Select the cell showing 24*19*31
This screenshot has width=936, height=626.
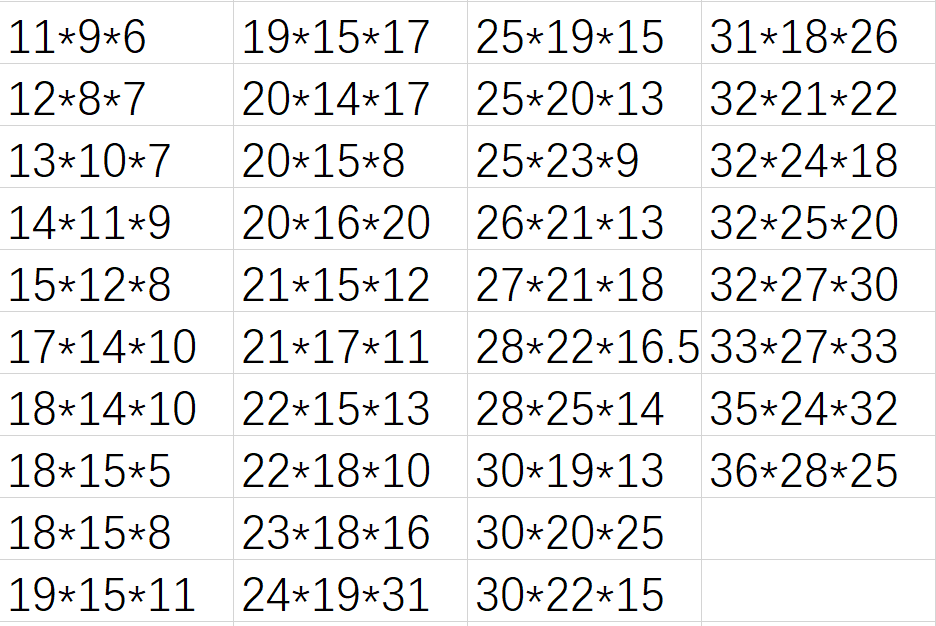click(x=350, y=591)
